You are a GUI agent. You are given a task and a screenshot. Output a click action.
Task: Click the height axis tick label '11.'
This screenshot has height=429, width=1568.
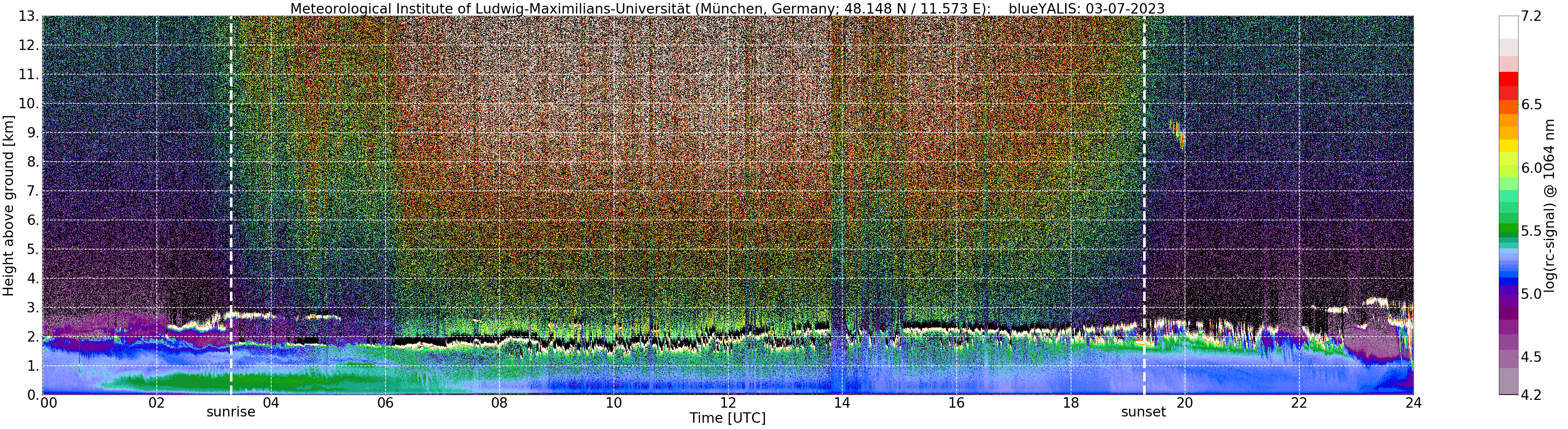point(29,75)
